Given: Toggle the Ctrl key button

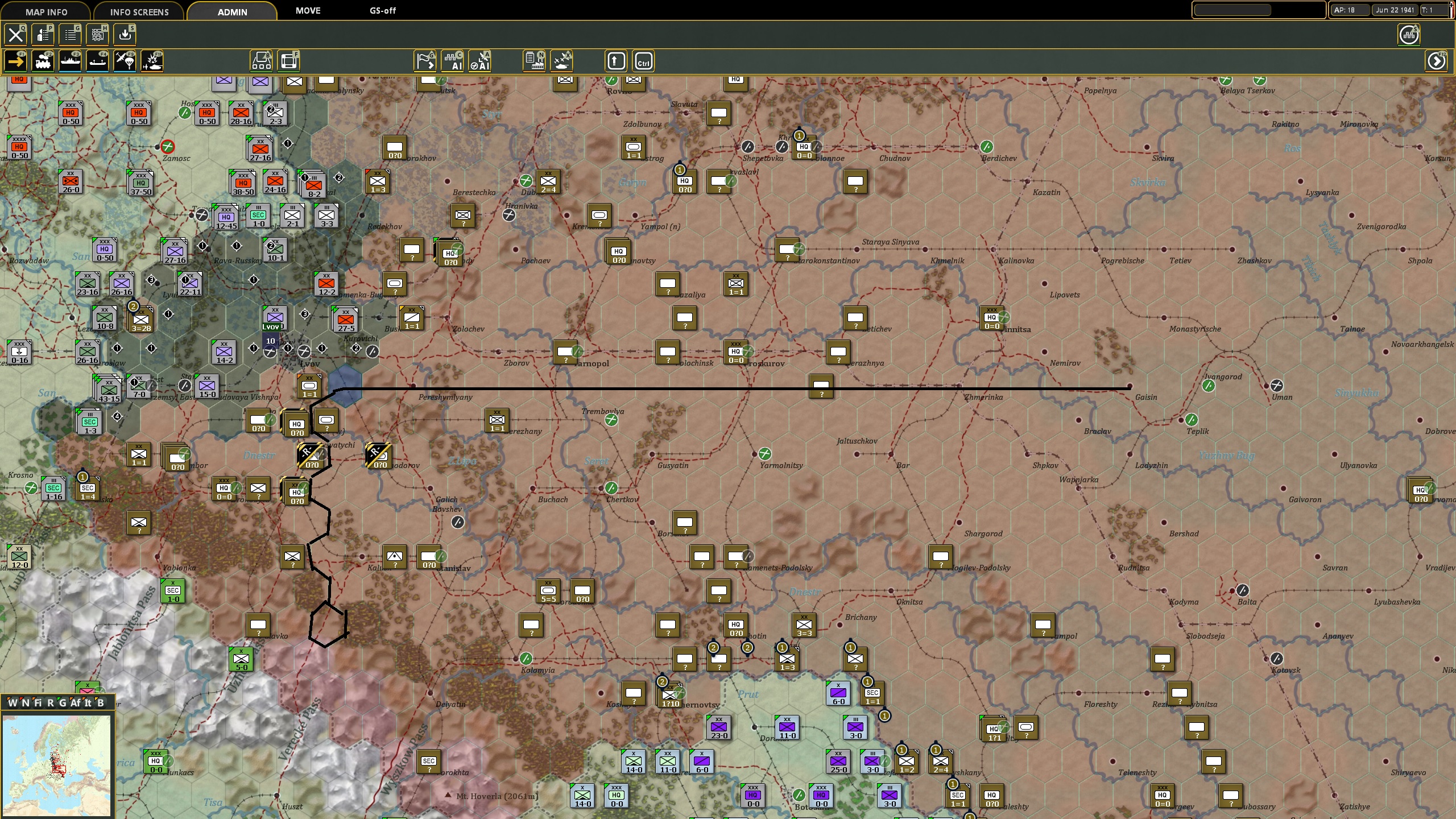Looking at the screenshot, I should click(x=644, y=61).
